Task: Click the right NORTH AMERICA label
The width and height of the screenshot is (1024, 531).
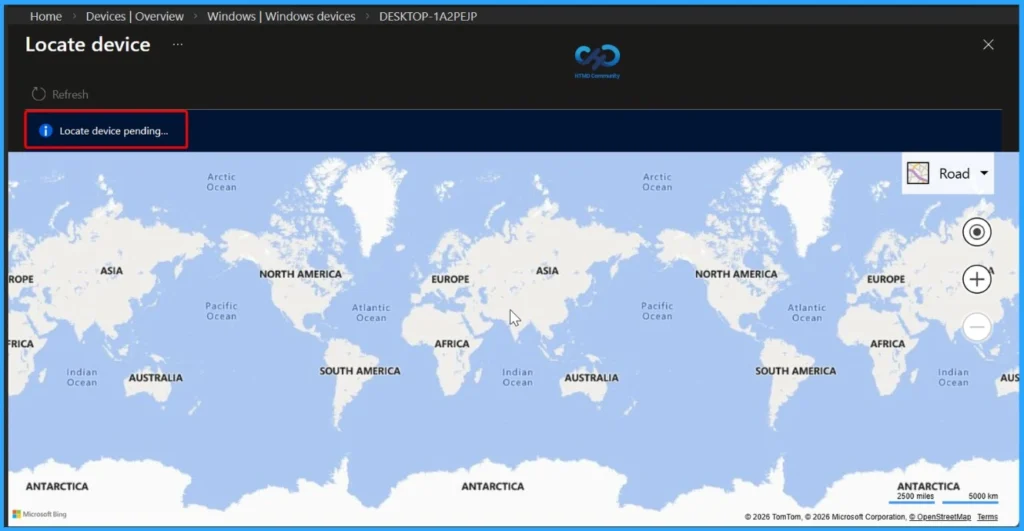Action: (736, 274)
